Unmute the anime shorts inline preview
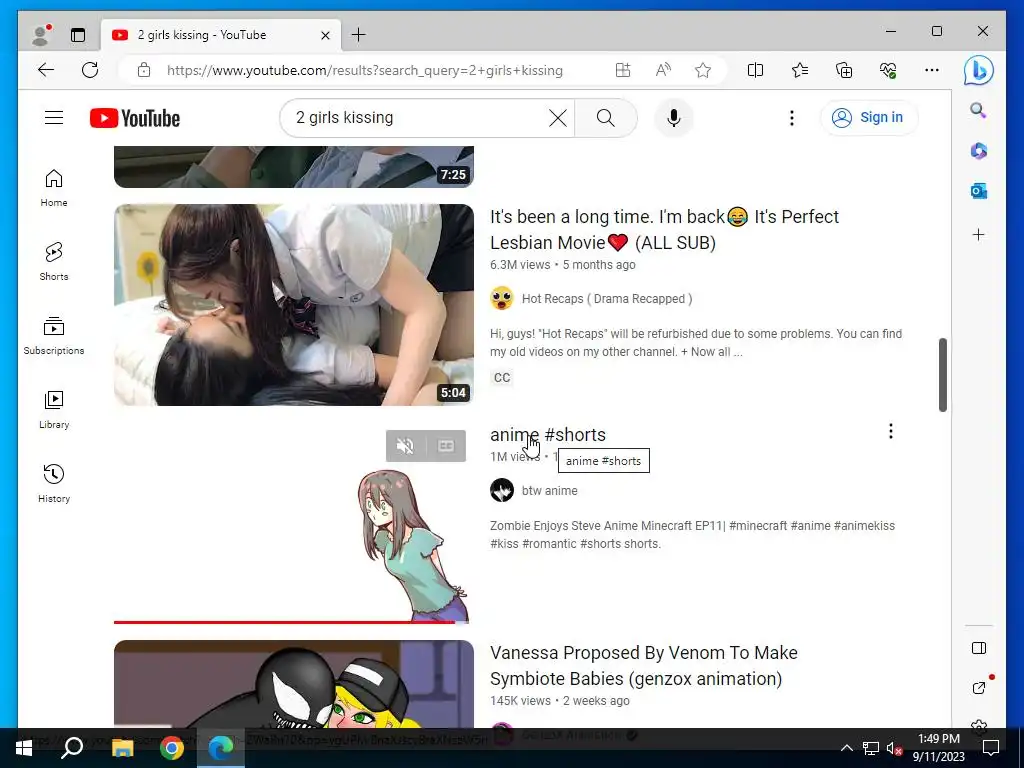 (405, 446)
